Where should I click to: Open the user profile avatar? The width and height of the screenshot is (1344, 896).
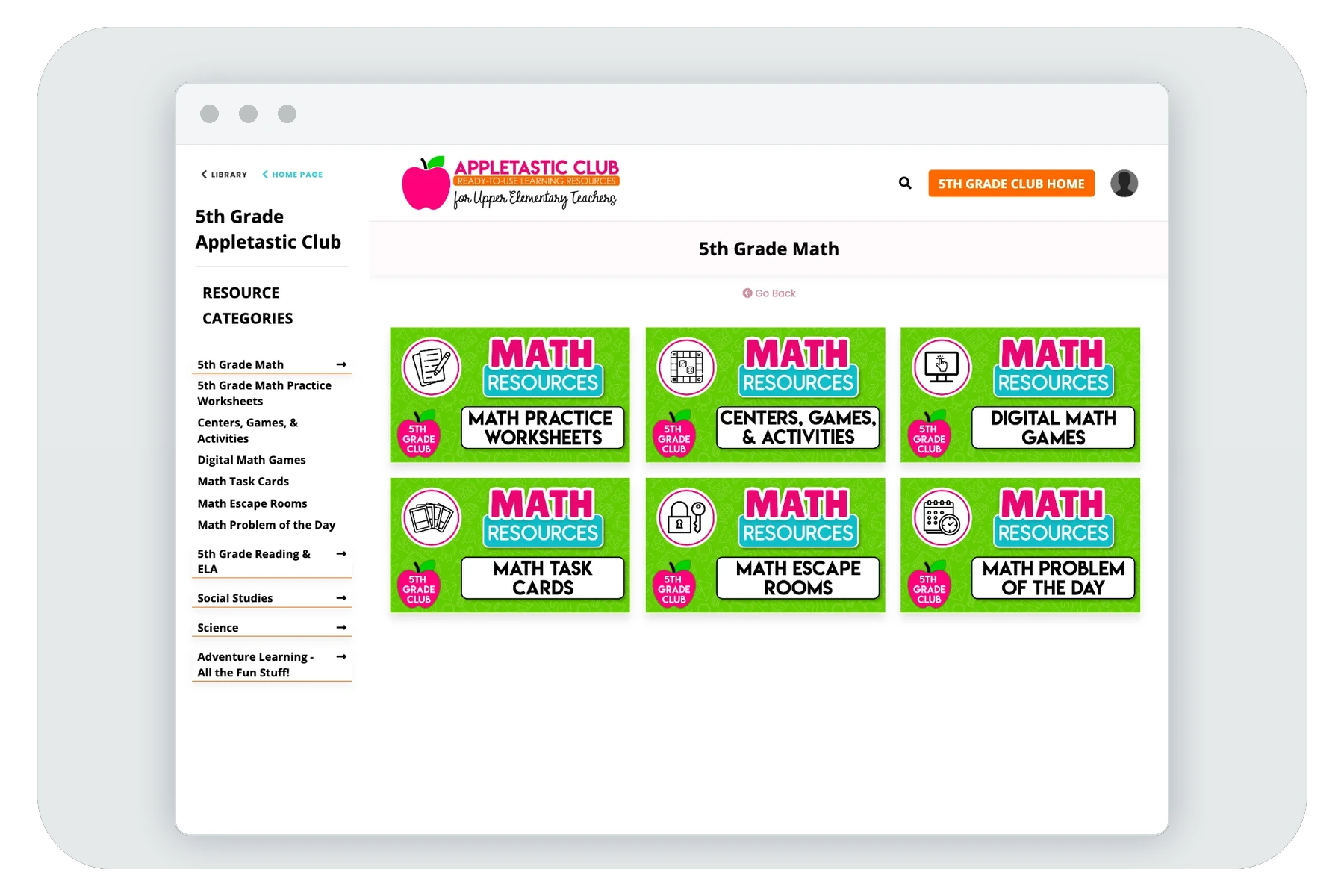tap(1124, 183)
